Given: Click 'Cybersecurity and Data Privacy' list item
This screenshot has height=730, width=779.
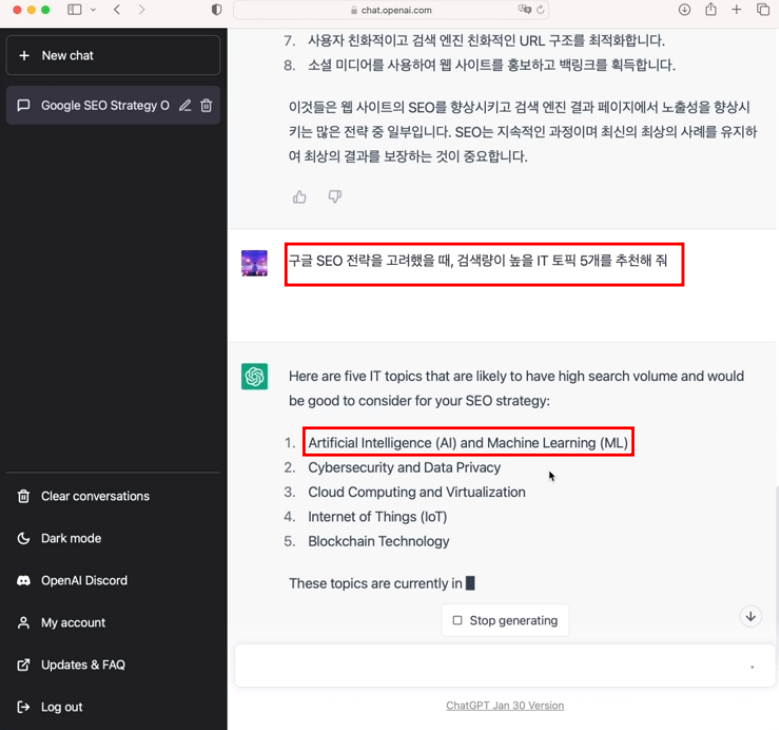Looking at the screenshot, I should click(404, 468).
